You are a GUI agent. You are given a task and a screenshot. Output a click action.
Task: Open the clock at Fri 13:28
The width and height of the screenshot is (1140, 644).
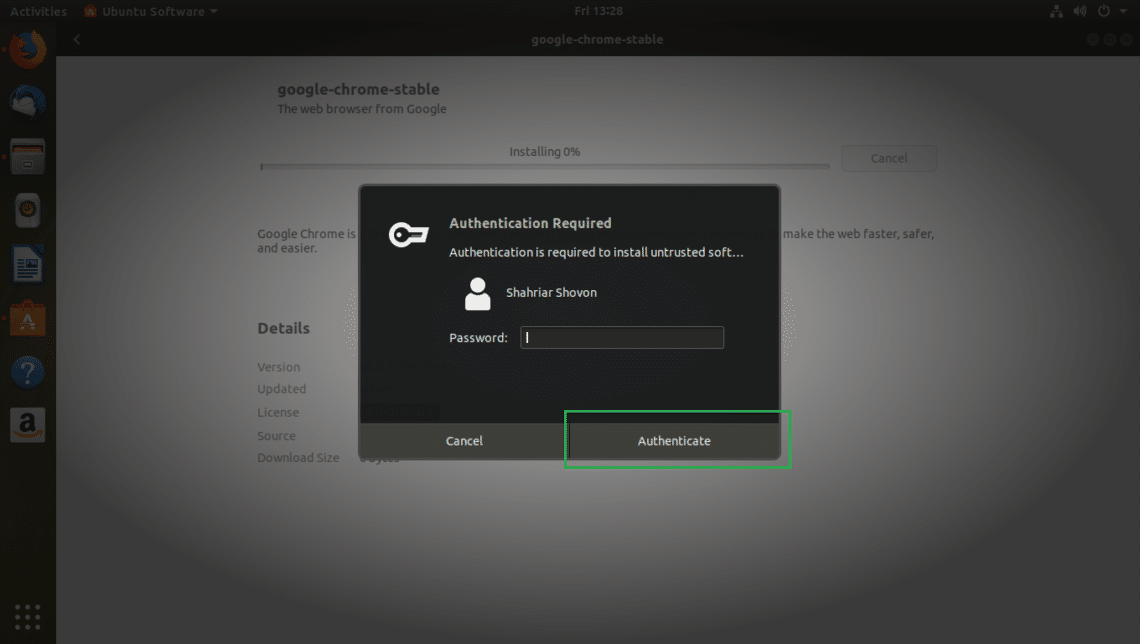(x=598, y=11)
